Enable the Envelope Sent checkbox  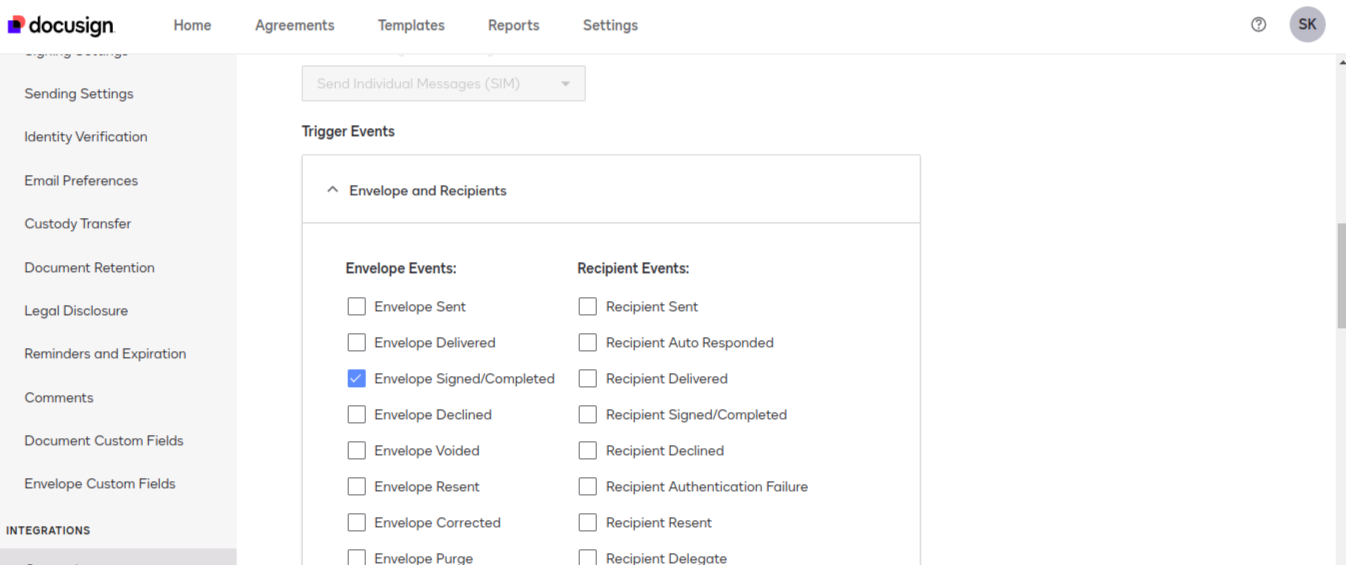[356, 306]
